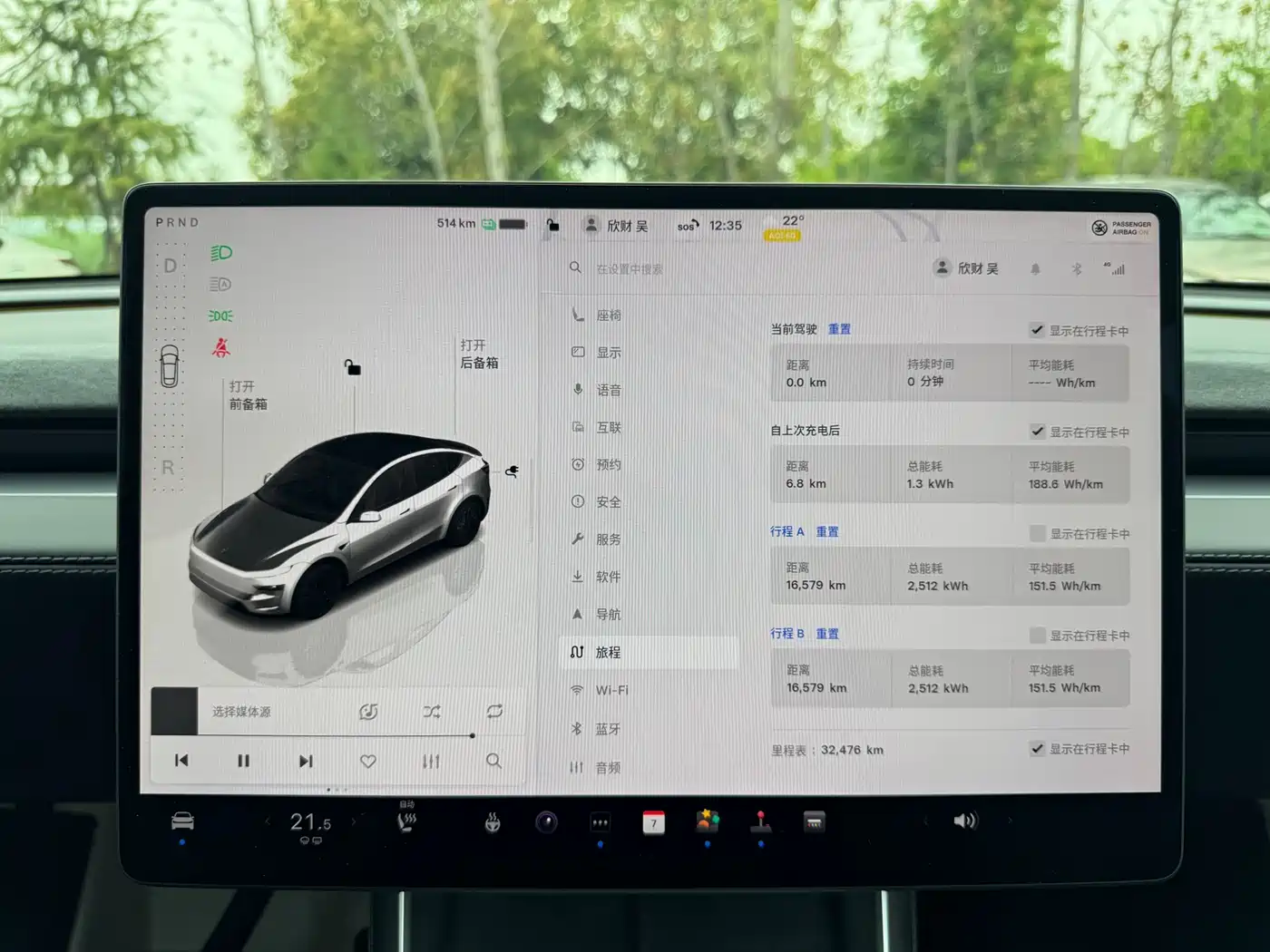Open the Toybox joystick icon in the dock

pos(762,821)
